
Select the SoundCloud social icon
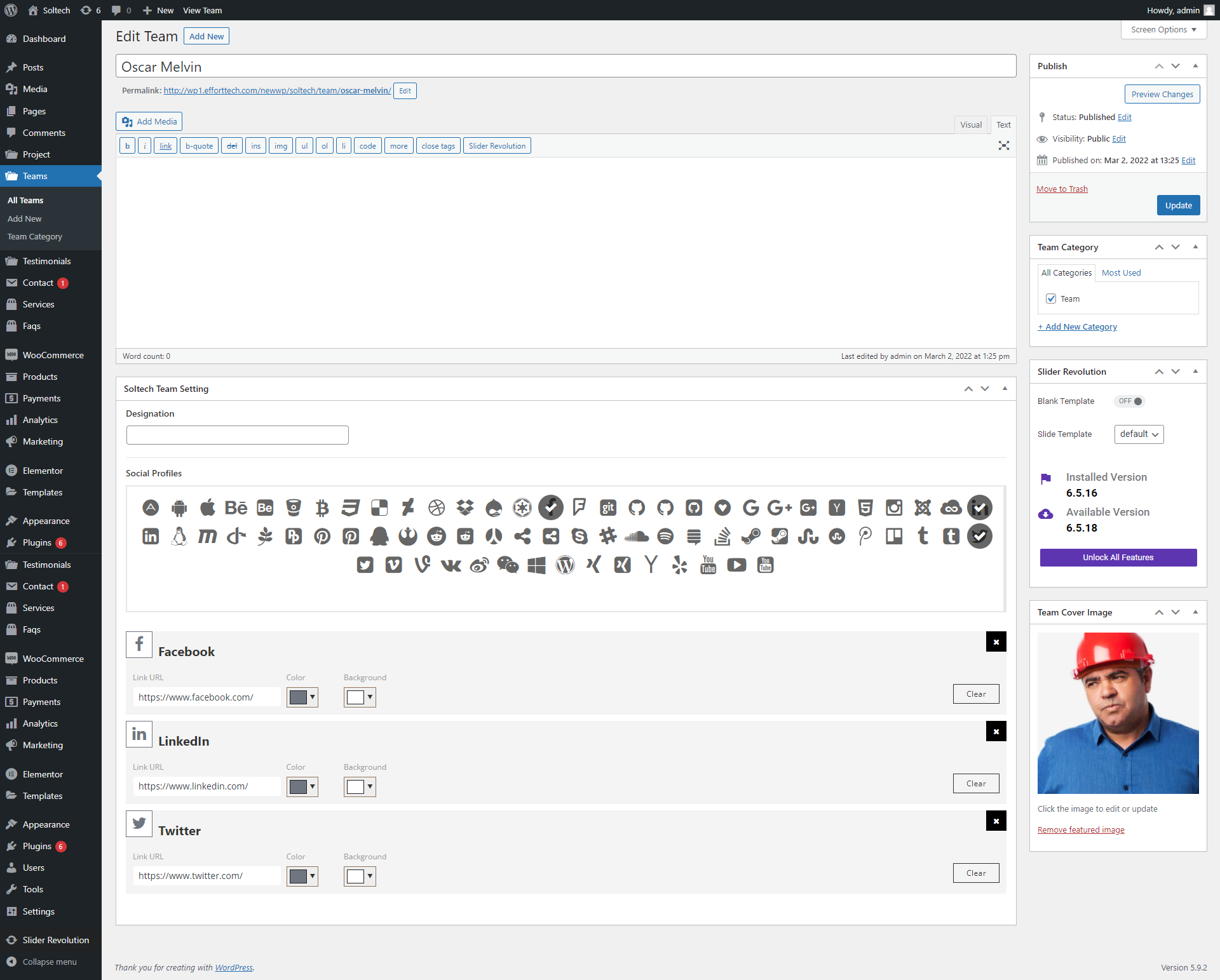(636, 536)
